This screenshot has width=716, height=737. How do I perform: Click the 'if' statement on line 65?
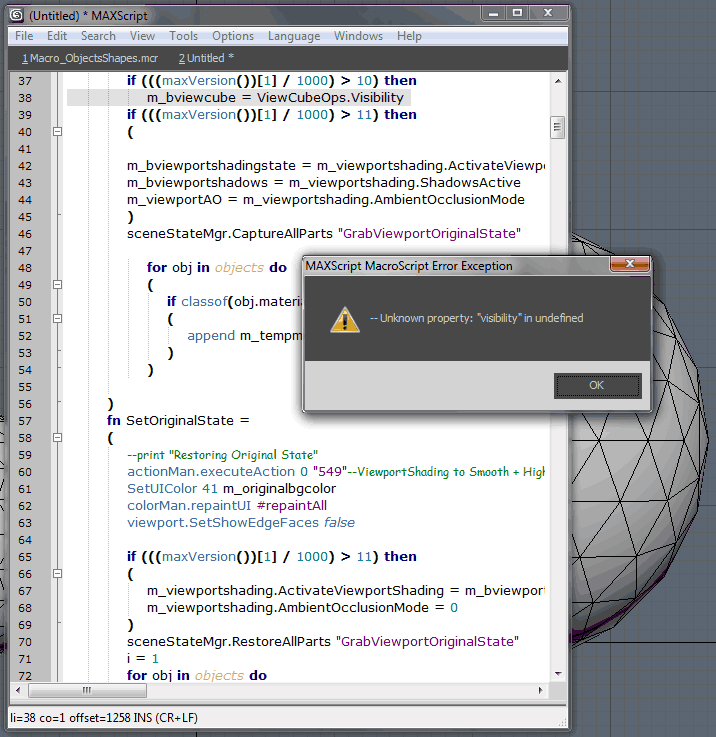click(x=272, y=557)
